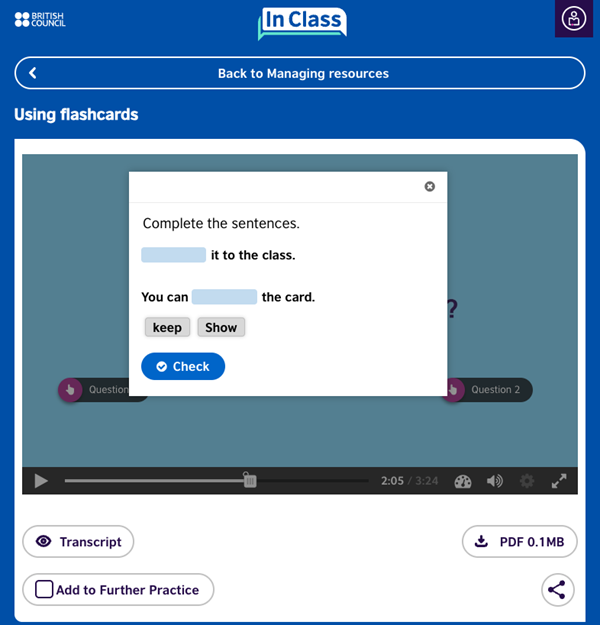Mute the video volume speaker icon
The width and height of the screenshot is (600, 625).
494,481
